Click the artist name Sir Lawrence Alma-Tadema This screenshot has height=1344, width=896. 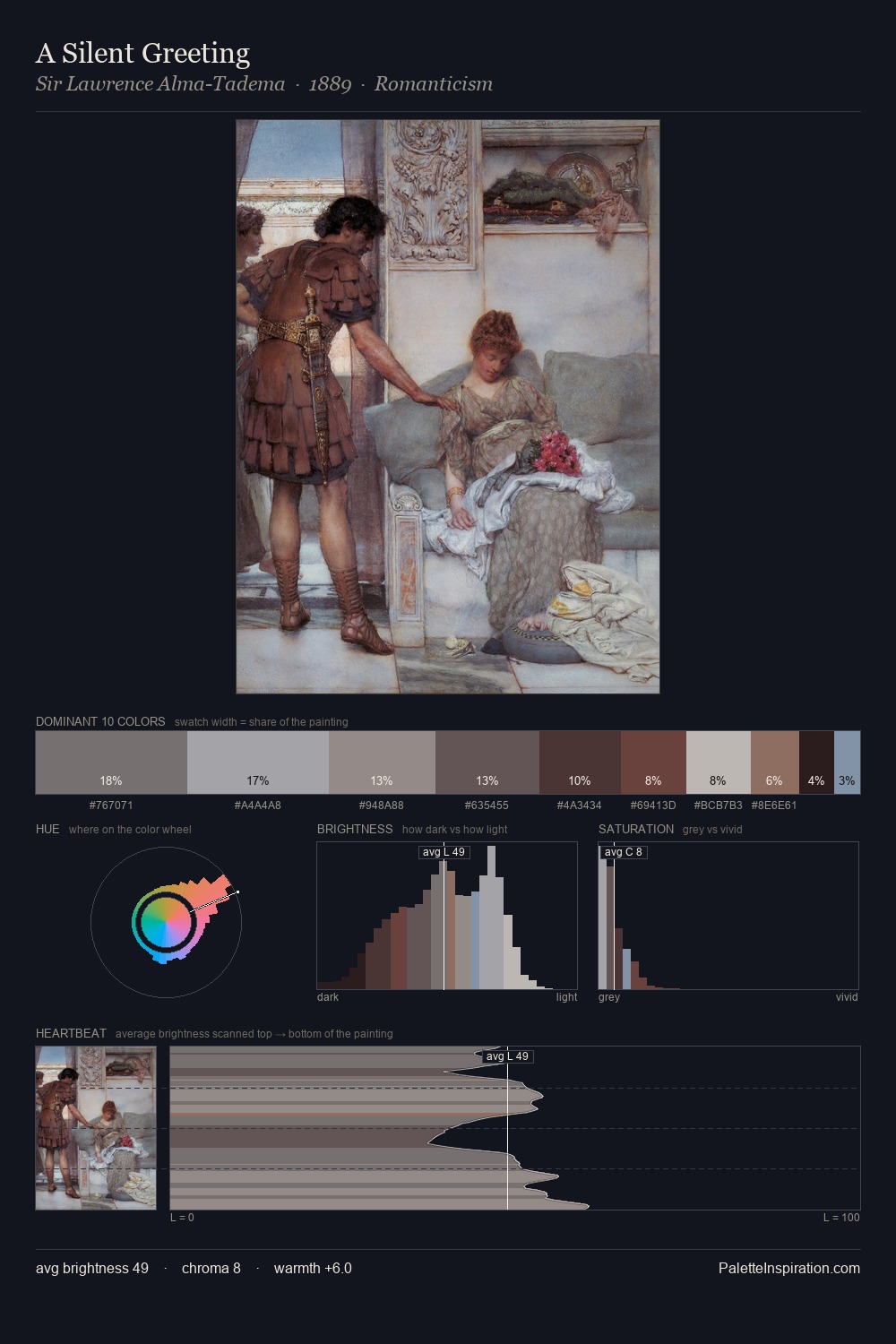(160, 84)
